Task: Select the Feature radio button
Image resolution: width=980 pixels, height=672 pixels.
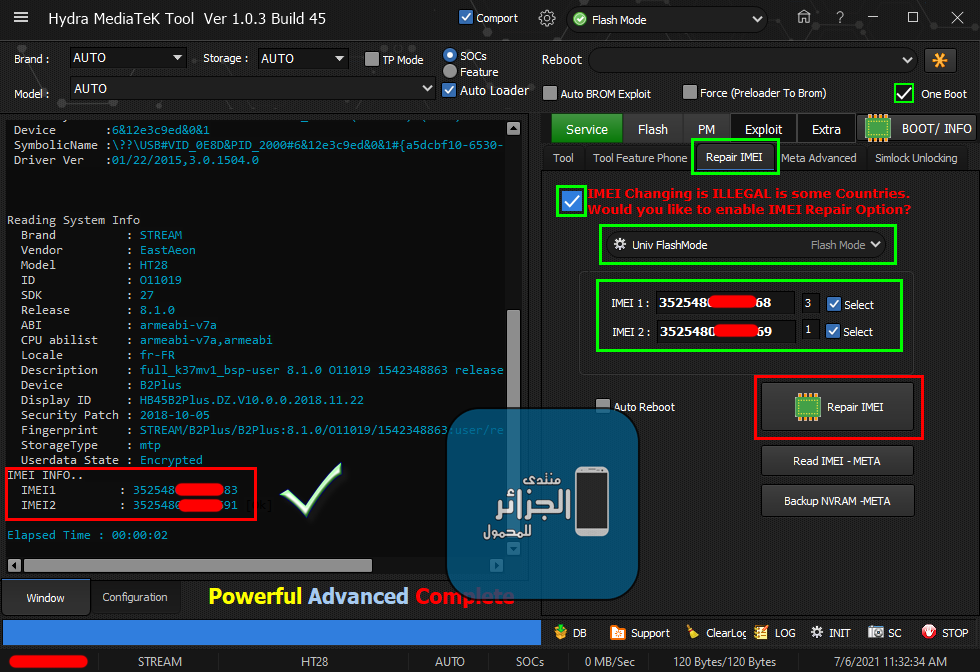Action: coord(451,72)
